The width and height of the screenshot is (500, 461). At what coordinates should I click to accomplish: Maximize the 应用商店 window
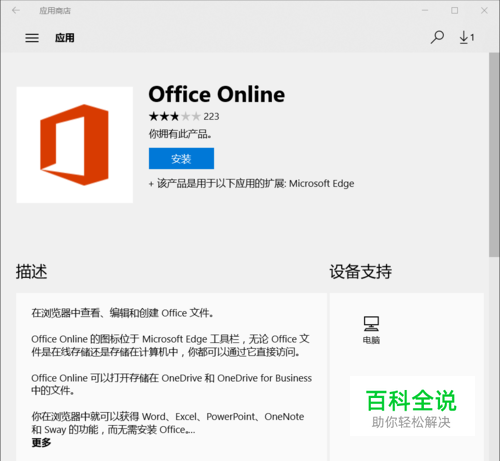(455, 11)
